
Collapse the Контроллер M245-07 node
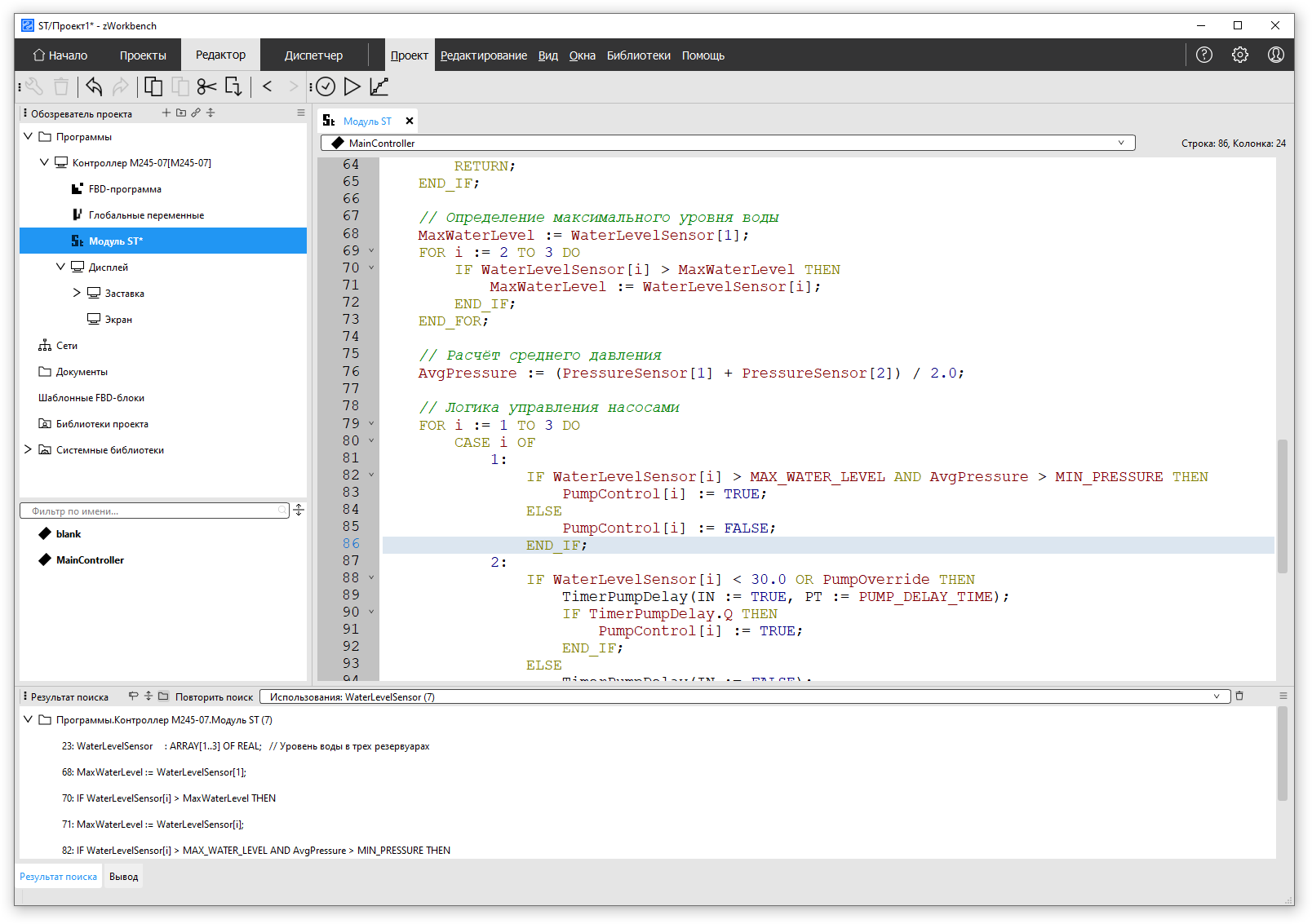click(x=45, y=162)
